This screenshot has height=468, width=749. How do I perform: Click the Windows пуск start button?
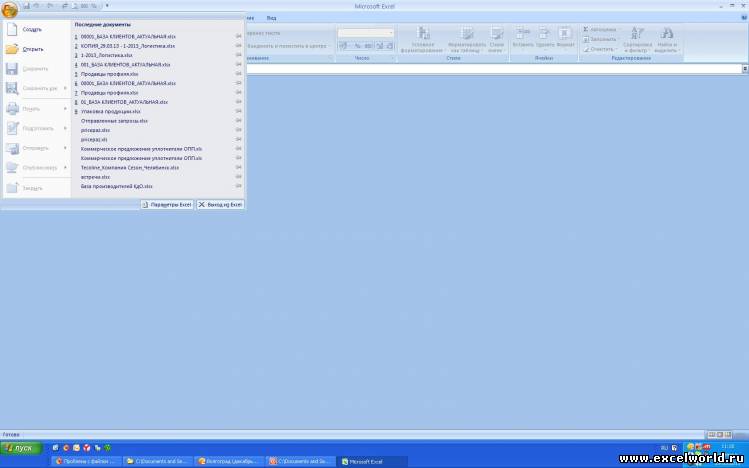[x=21, y=448]
